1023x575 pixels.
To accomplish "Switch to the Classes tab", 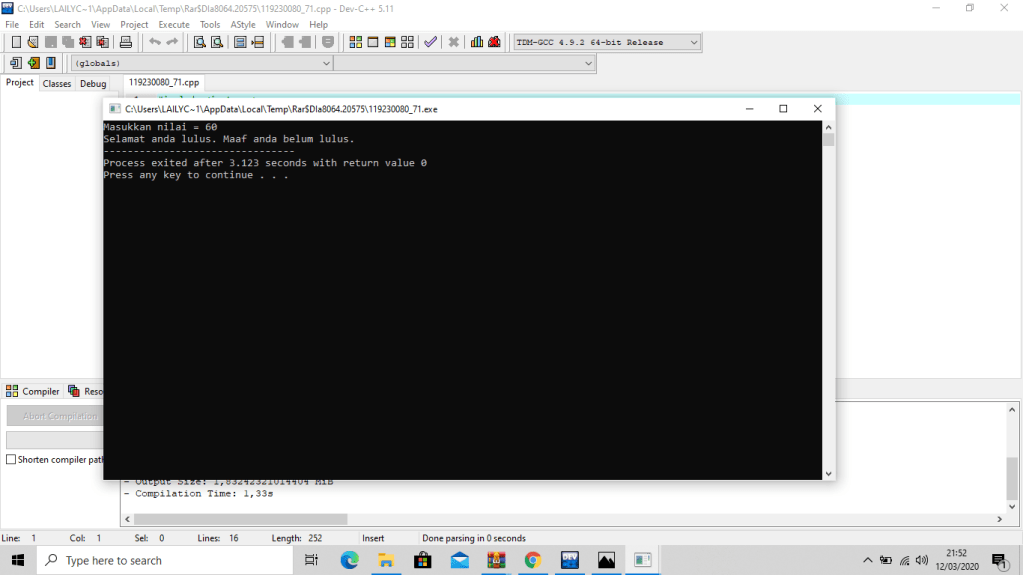I will [x=57, y=84].
